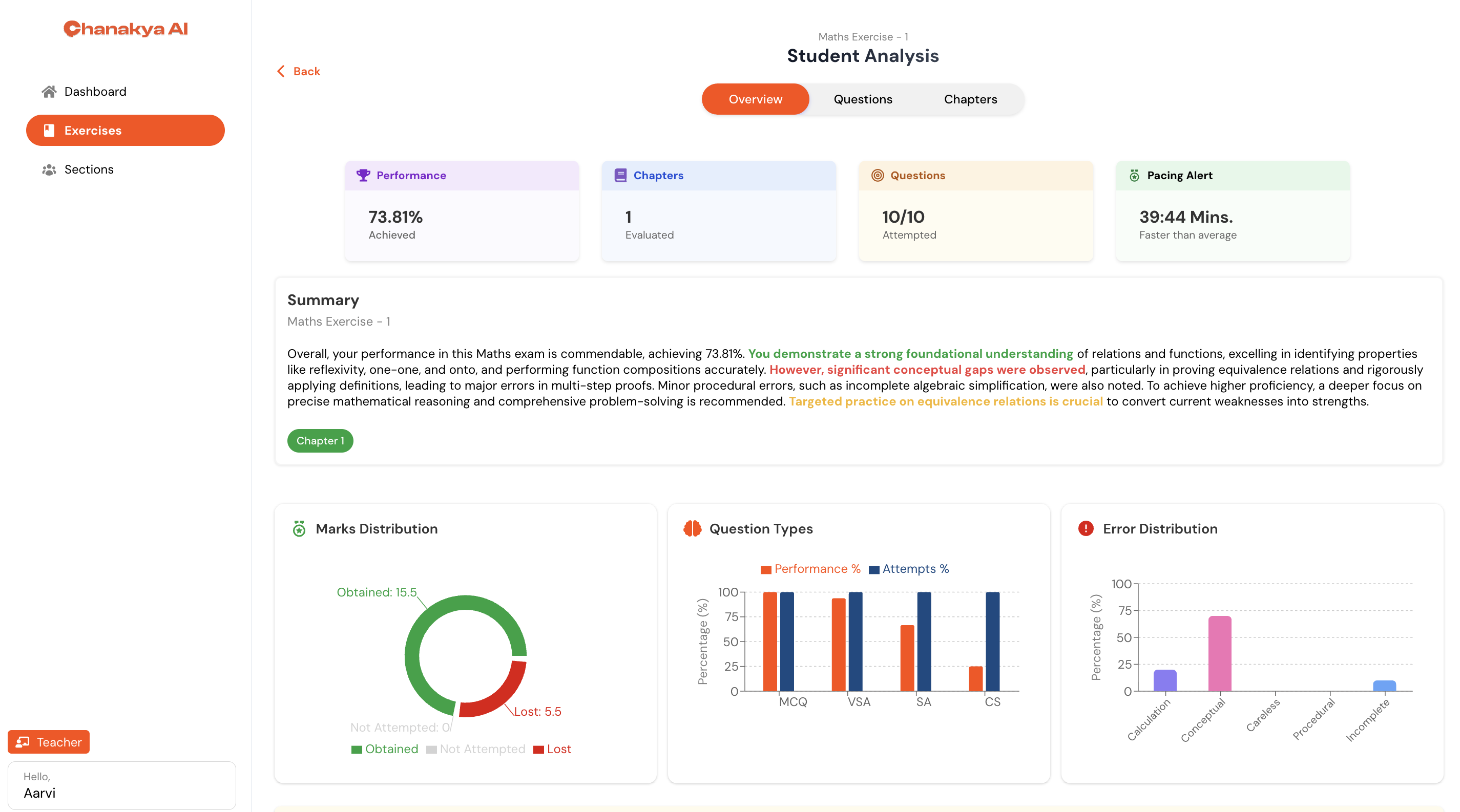Click the Calculation error bar
Image resolution: width=1460 pixels, height=812 pixels.
(1165, 680)
